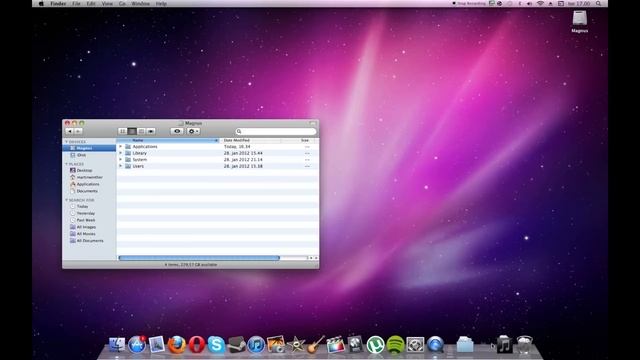Launch QuickTime Player from the Dock
The width and height of the screenshot is (640, 360).
[x=435, y=345]
